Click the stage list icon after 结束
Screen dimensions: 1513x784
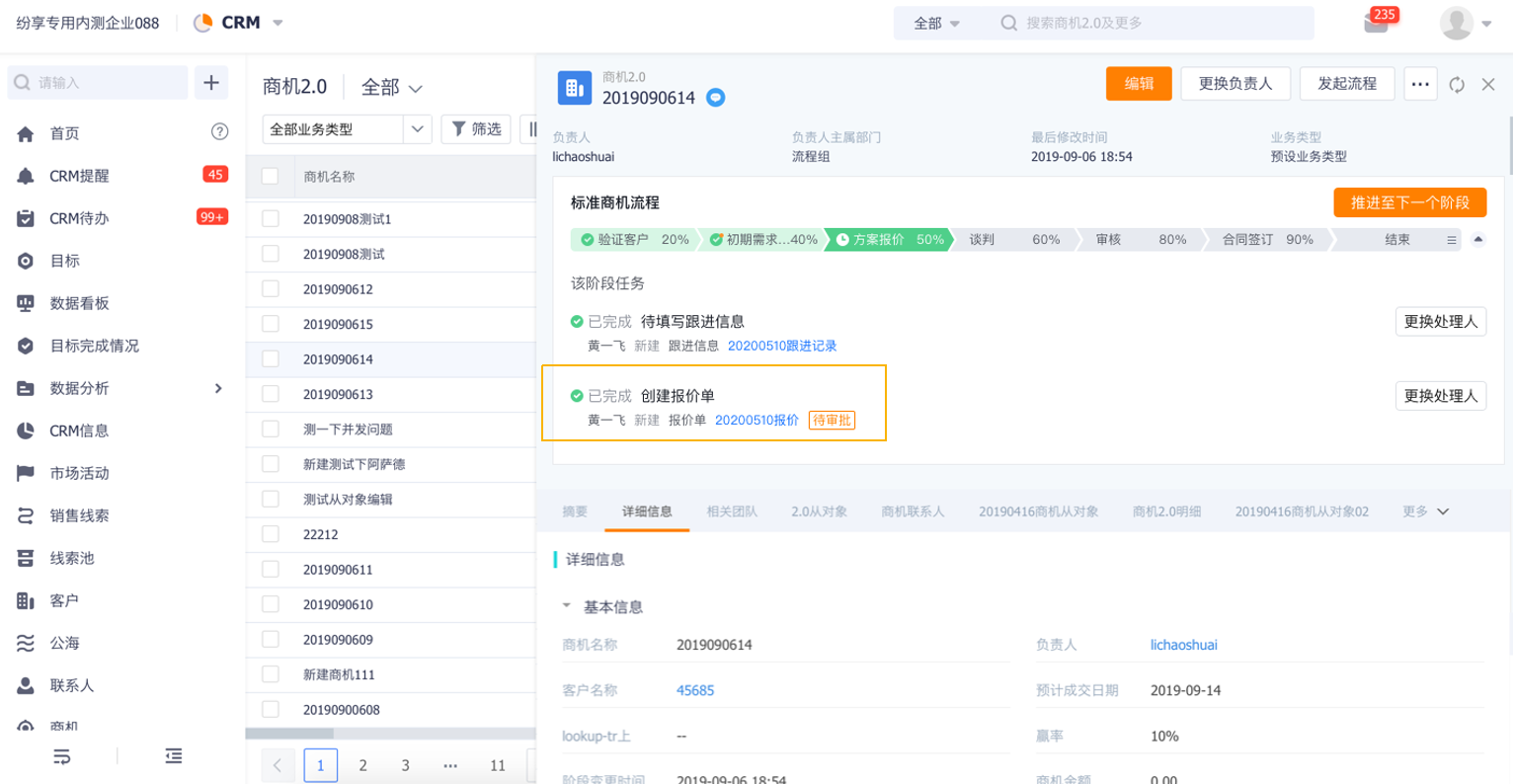pos(1452,240)
